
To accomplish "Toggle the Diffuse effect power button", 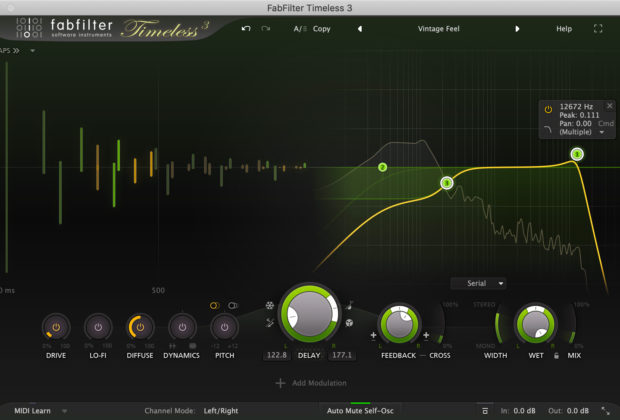I will (140, 327).
